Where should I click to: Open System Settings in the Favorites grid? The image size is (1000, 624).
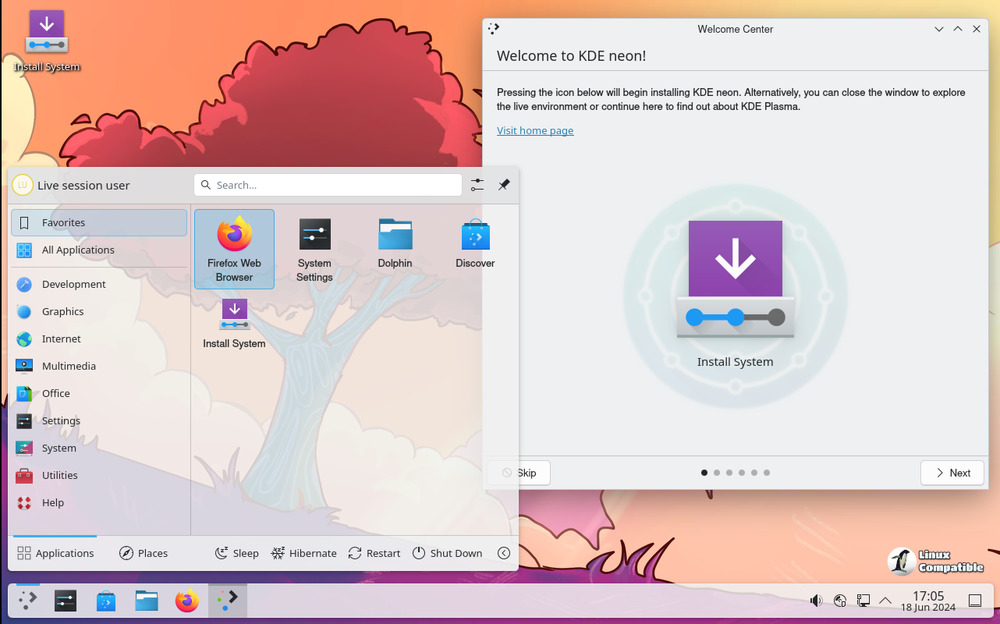(x=314, y=248)
